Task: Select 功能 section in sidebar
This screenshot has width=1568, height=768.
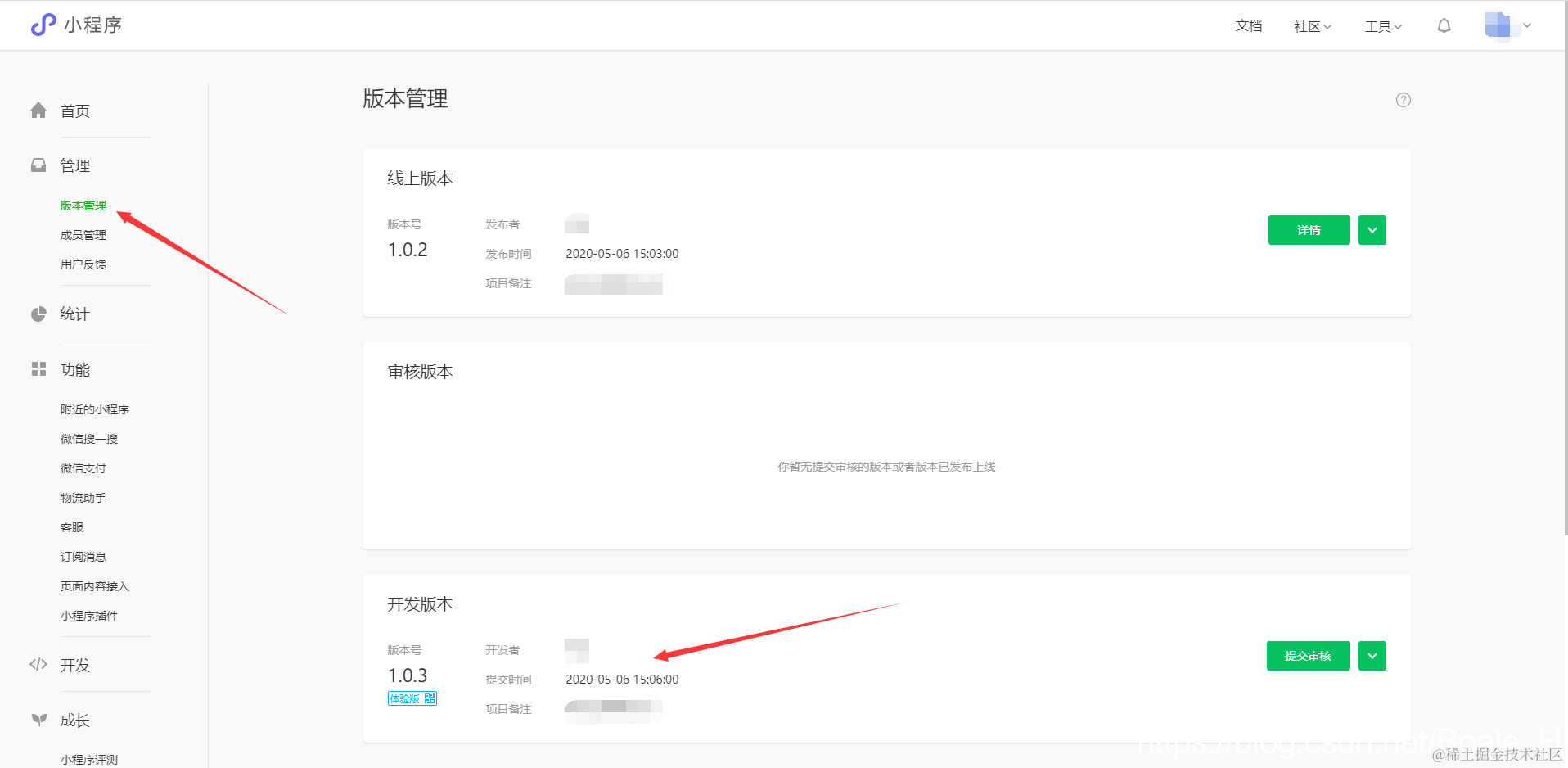Action: pyautogui.click(x=75, y=370)
